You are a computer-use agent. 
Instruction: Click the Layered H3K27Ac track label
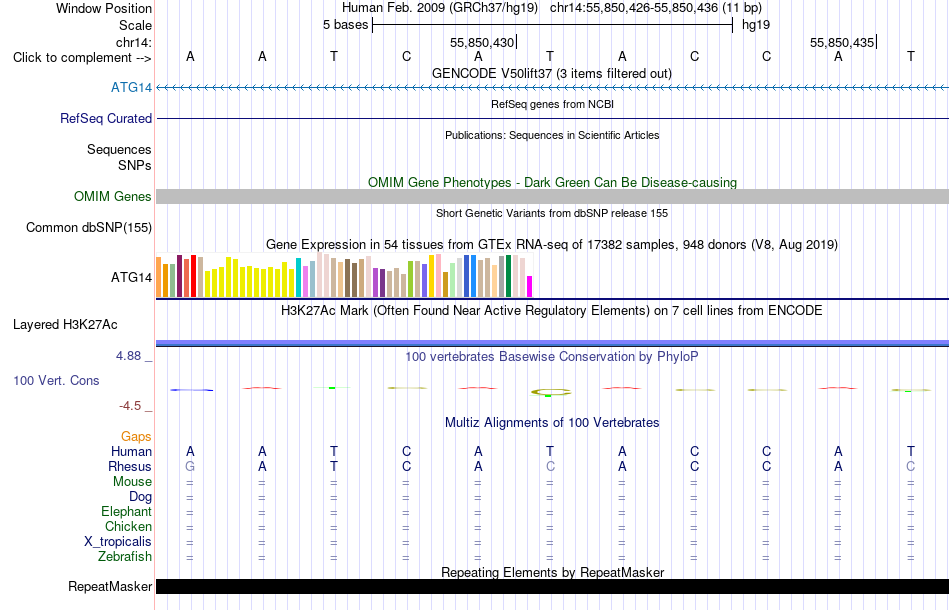pos(65,325)
